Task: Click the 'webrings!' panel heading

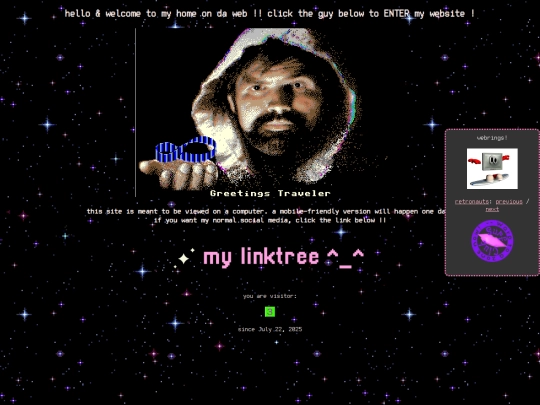Action: pyautogui.click(x=492, y=138)
